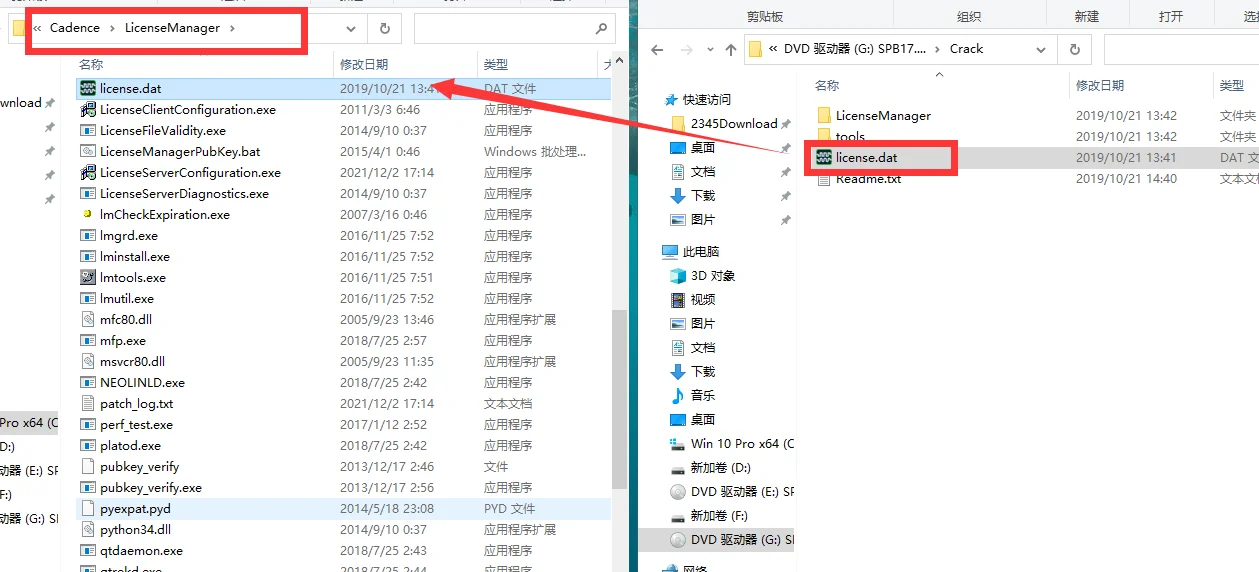Image resolution: width=1259 pixels, height=572 pixels.
Task: Click the search box in Crack window
Action: pyautogui.click(x=1181, y=49)
